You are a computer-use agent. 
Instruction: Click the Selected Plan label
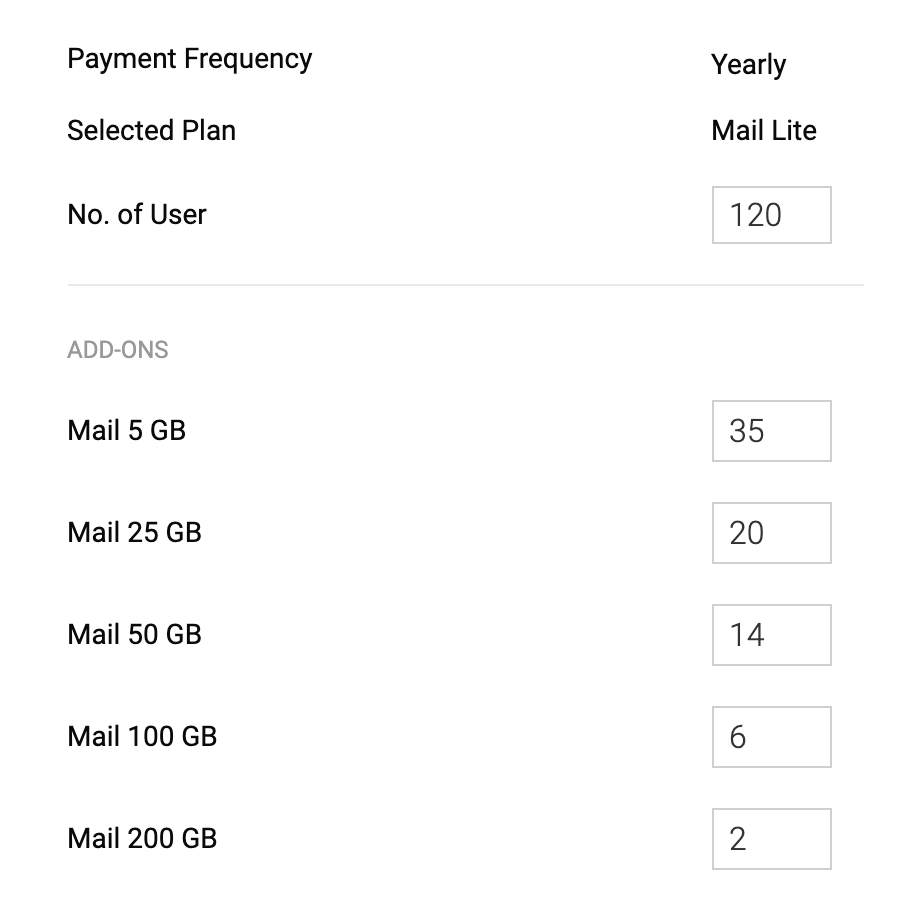(151, 130)
